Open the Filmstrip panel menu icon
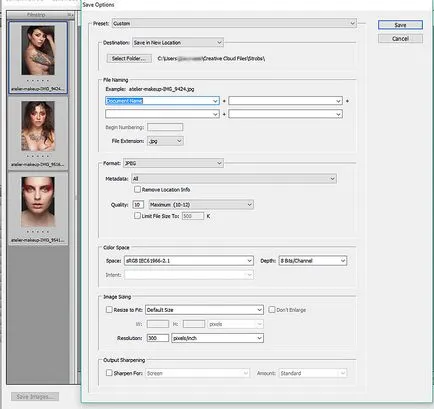 tap(70, 15)
